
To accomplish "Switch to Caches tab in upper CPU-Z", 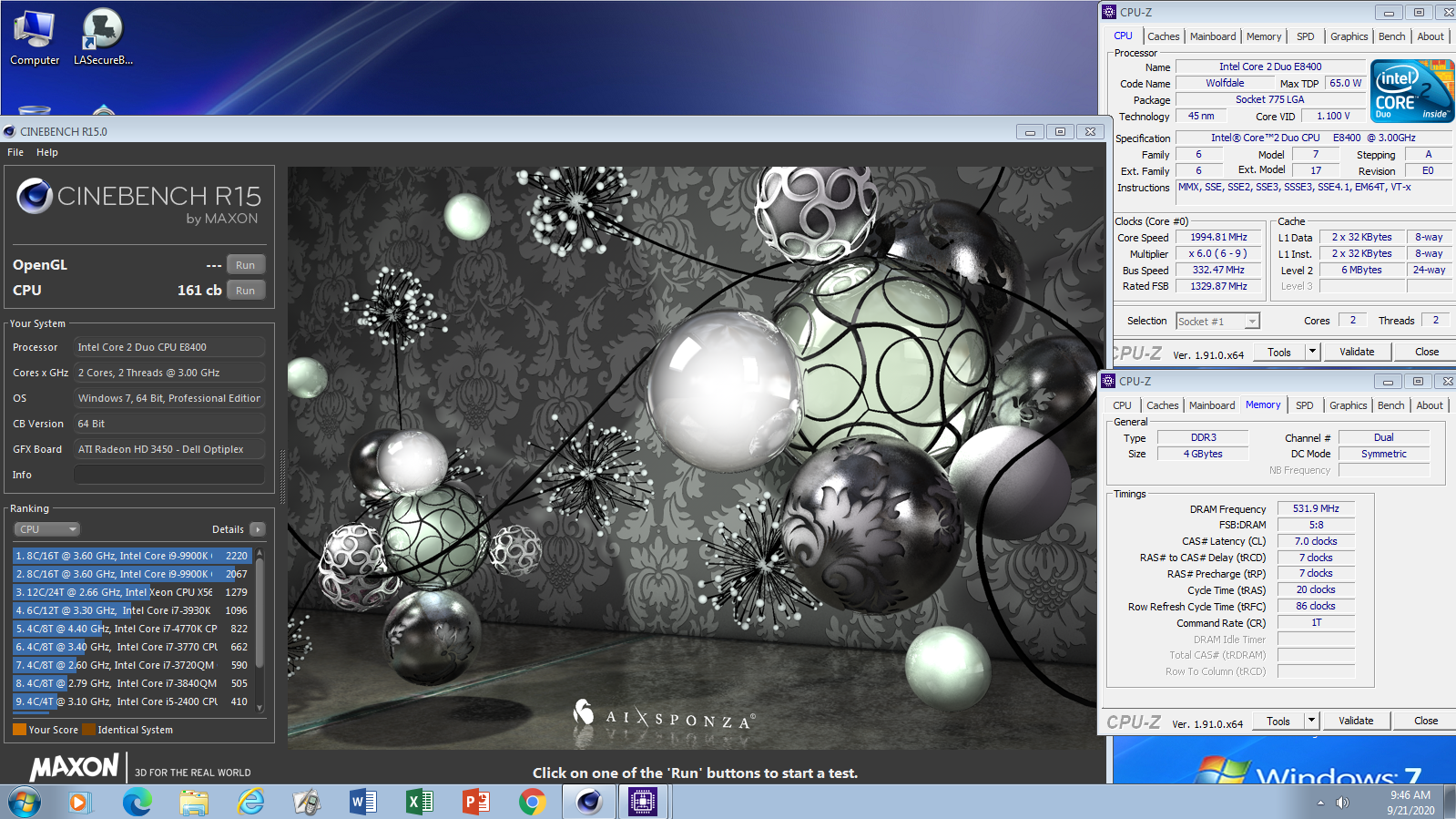I will 1163,36.
